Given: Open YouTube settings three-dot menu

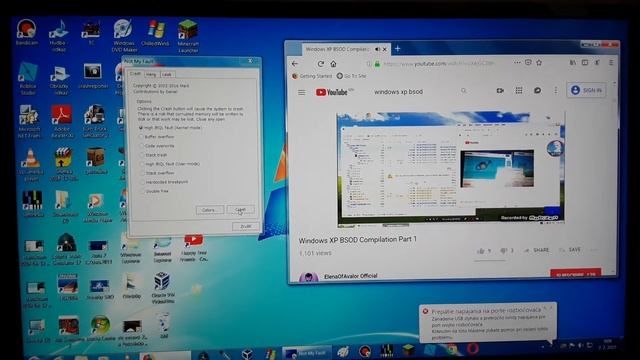Looking at the screenshot, I should coord(556,90).
